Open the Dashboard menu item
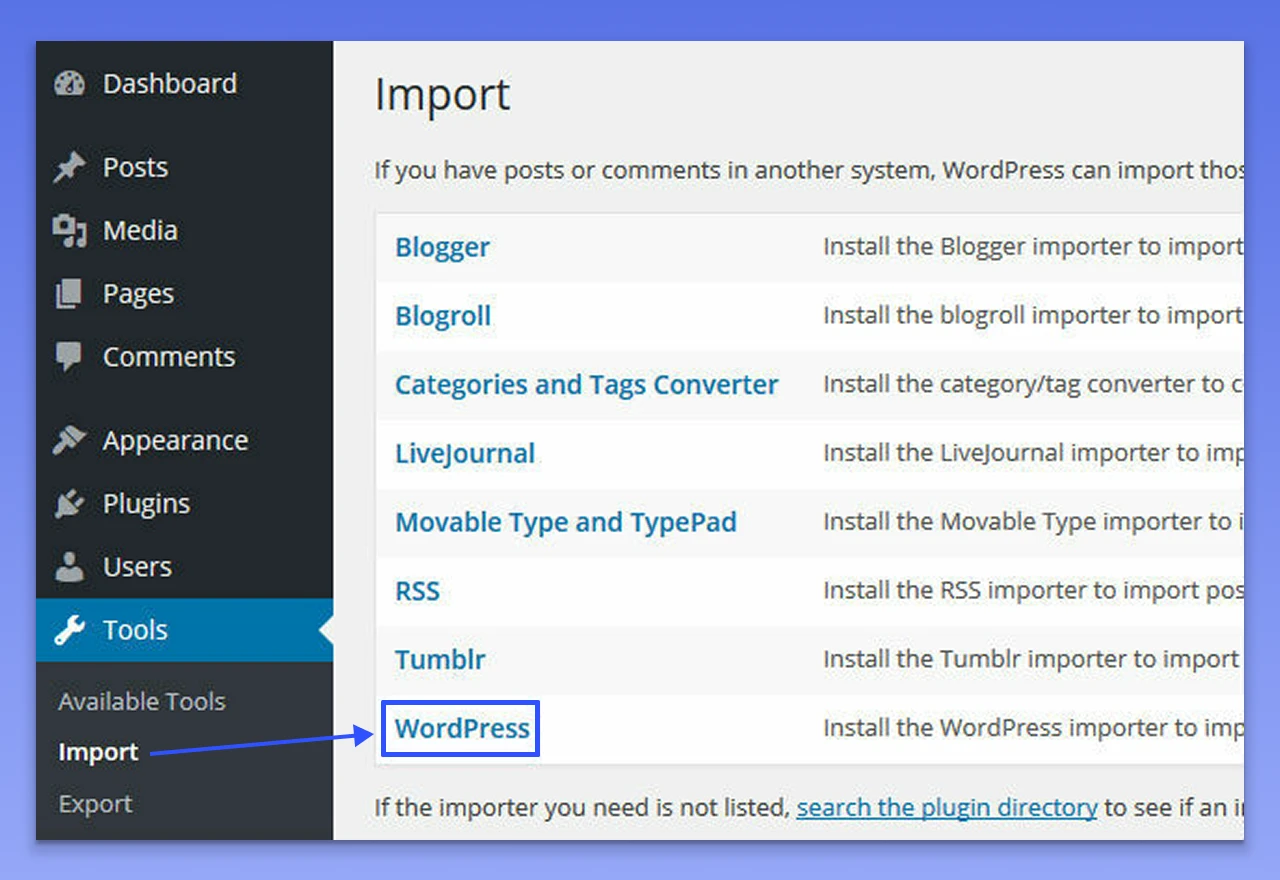This screenshot has height=880, width=1280. [x=170, y=84]
